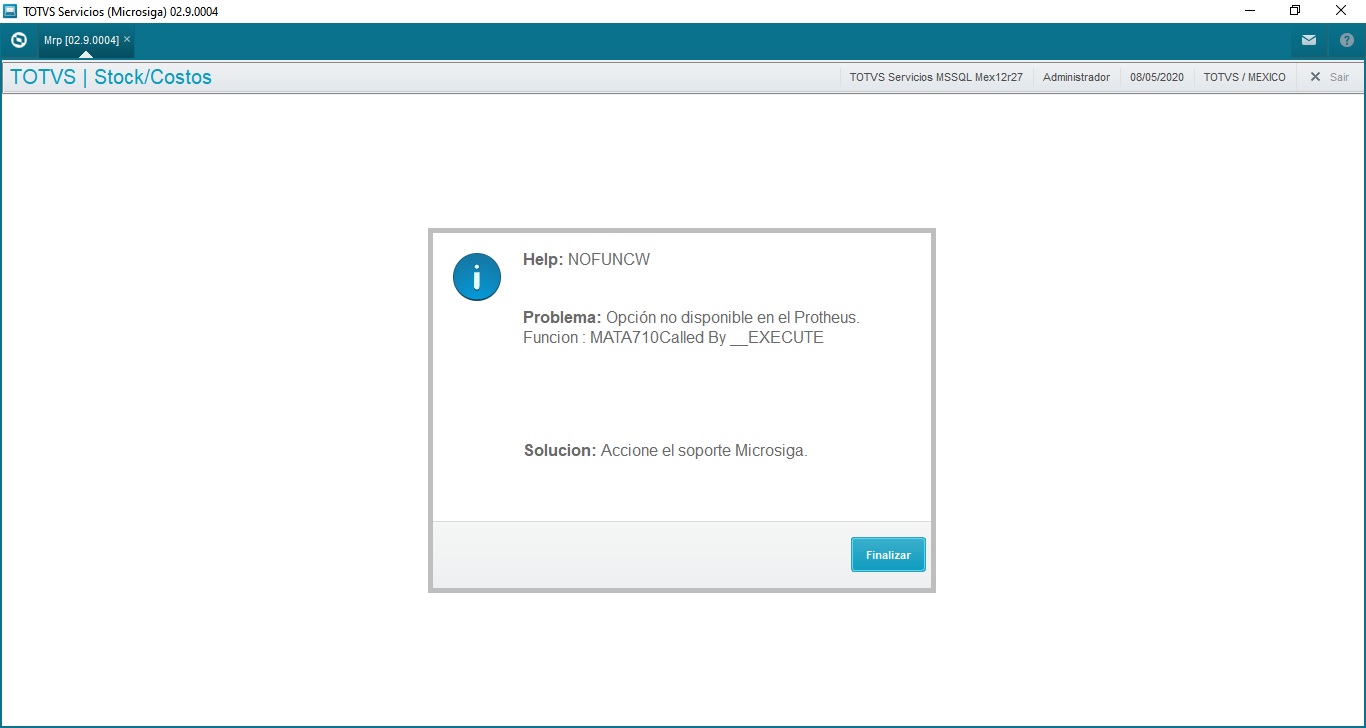Open the mail envelope icon
Viewport: 1366px width, 728px height.
(1308, 40)
